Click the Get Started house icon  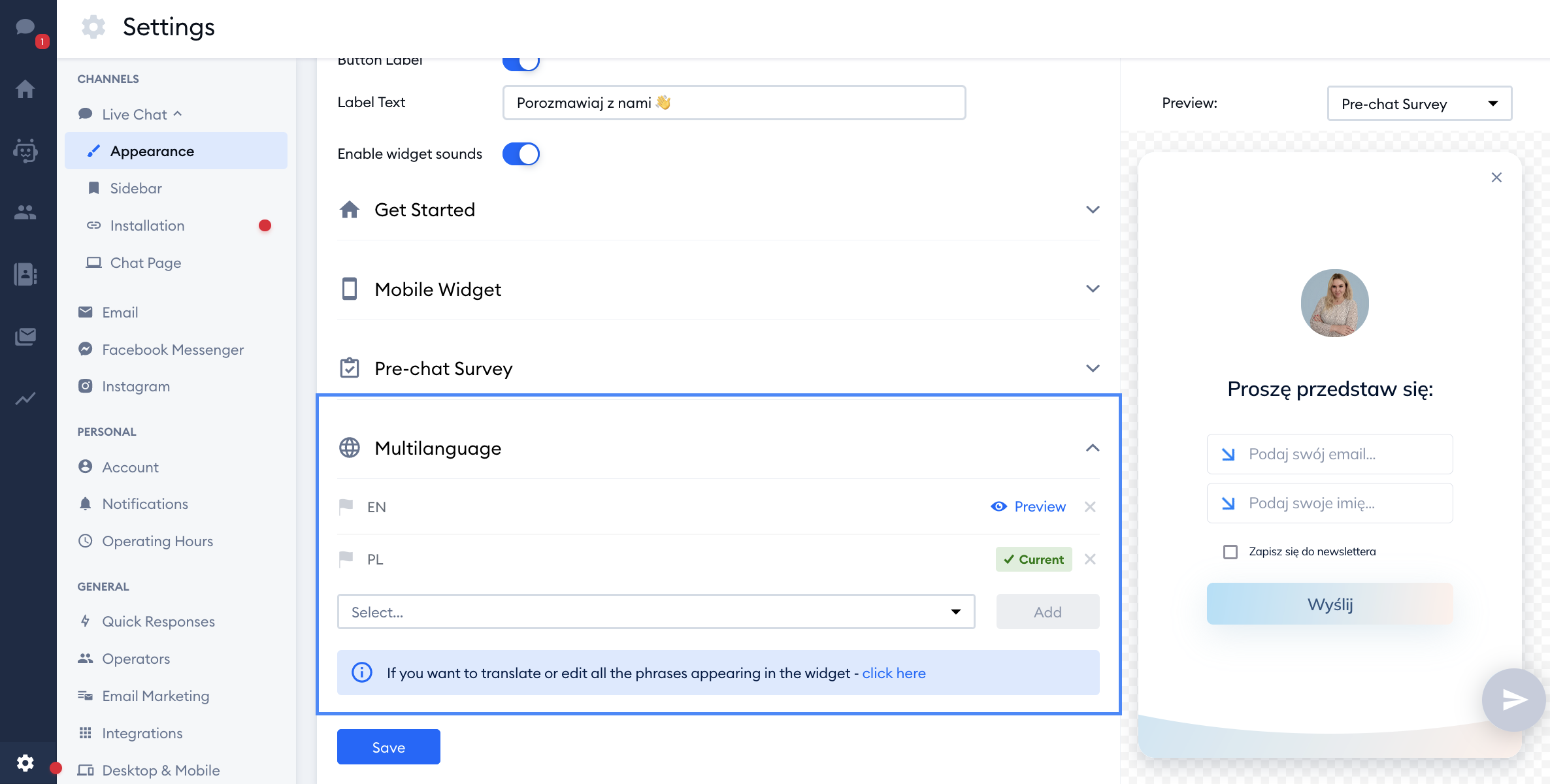tap(350, 210)
